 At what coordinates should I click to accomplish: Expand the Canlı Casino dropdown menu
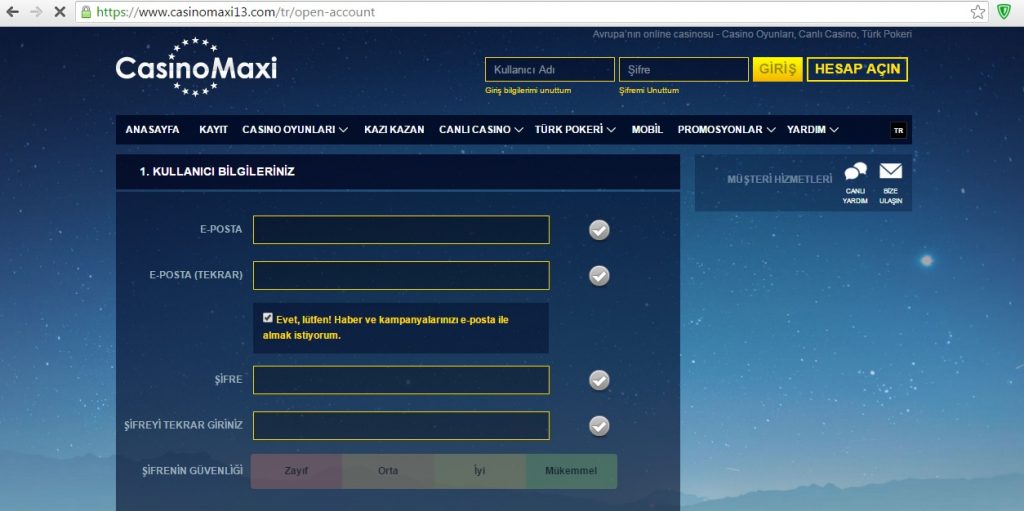pos(481,130)
